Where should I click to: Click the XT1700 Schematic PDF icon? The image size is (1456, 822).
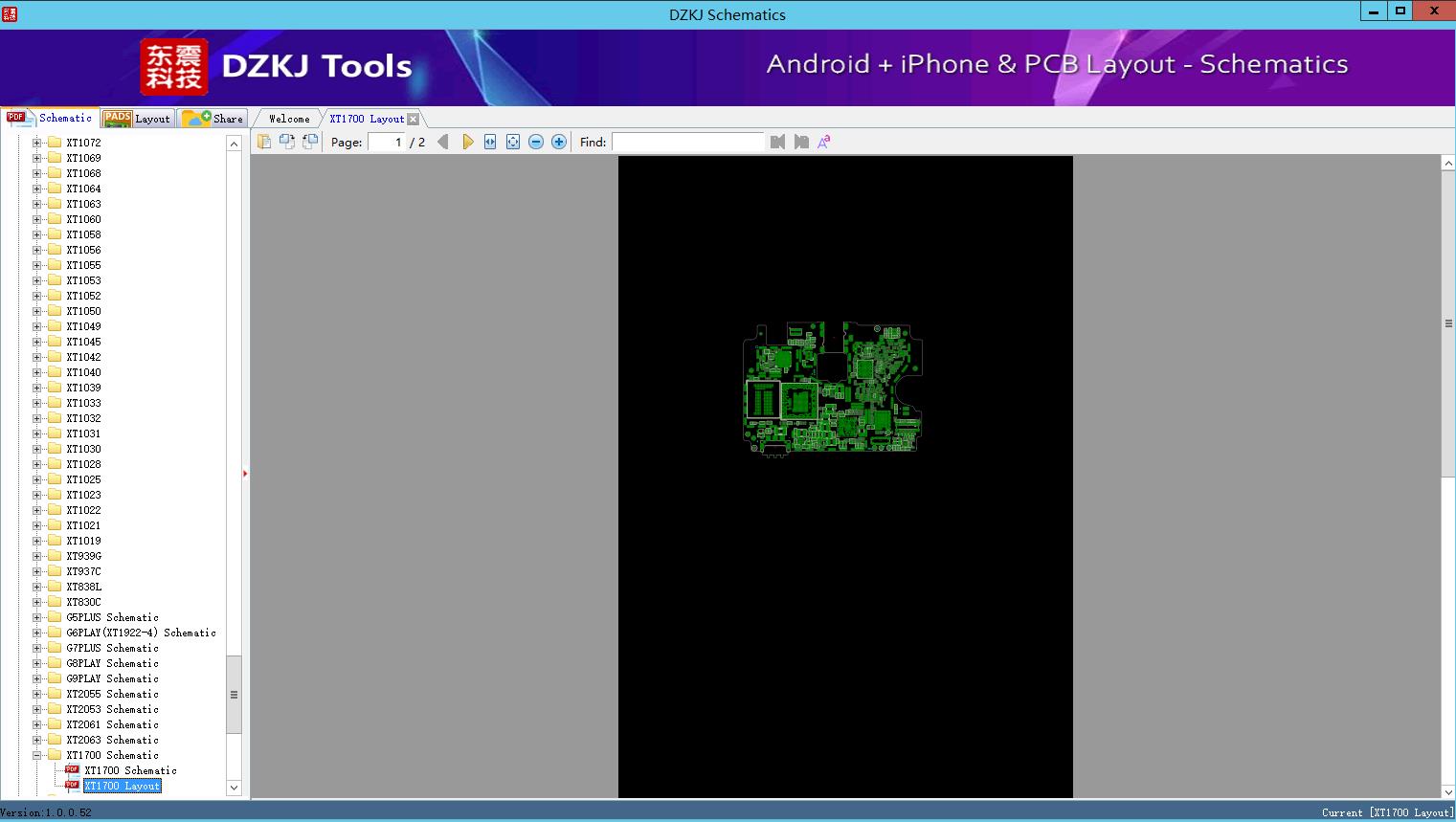tap(72, 770)
